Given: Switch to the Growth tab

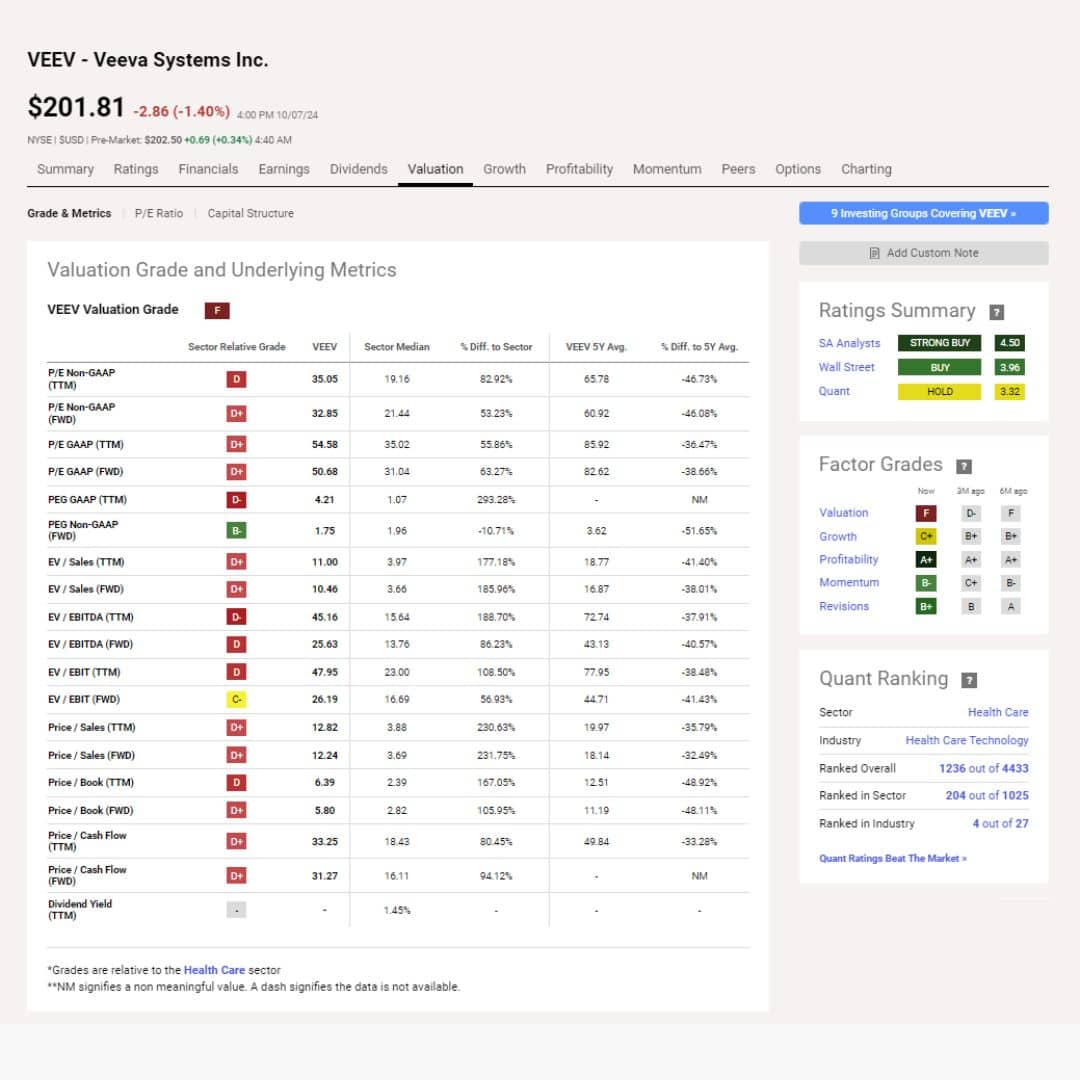Looking at the screenshot, I should (504, 169).
